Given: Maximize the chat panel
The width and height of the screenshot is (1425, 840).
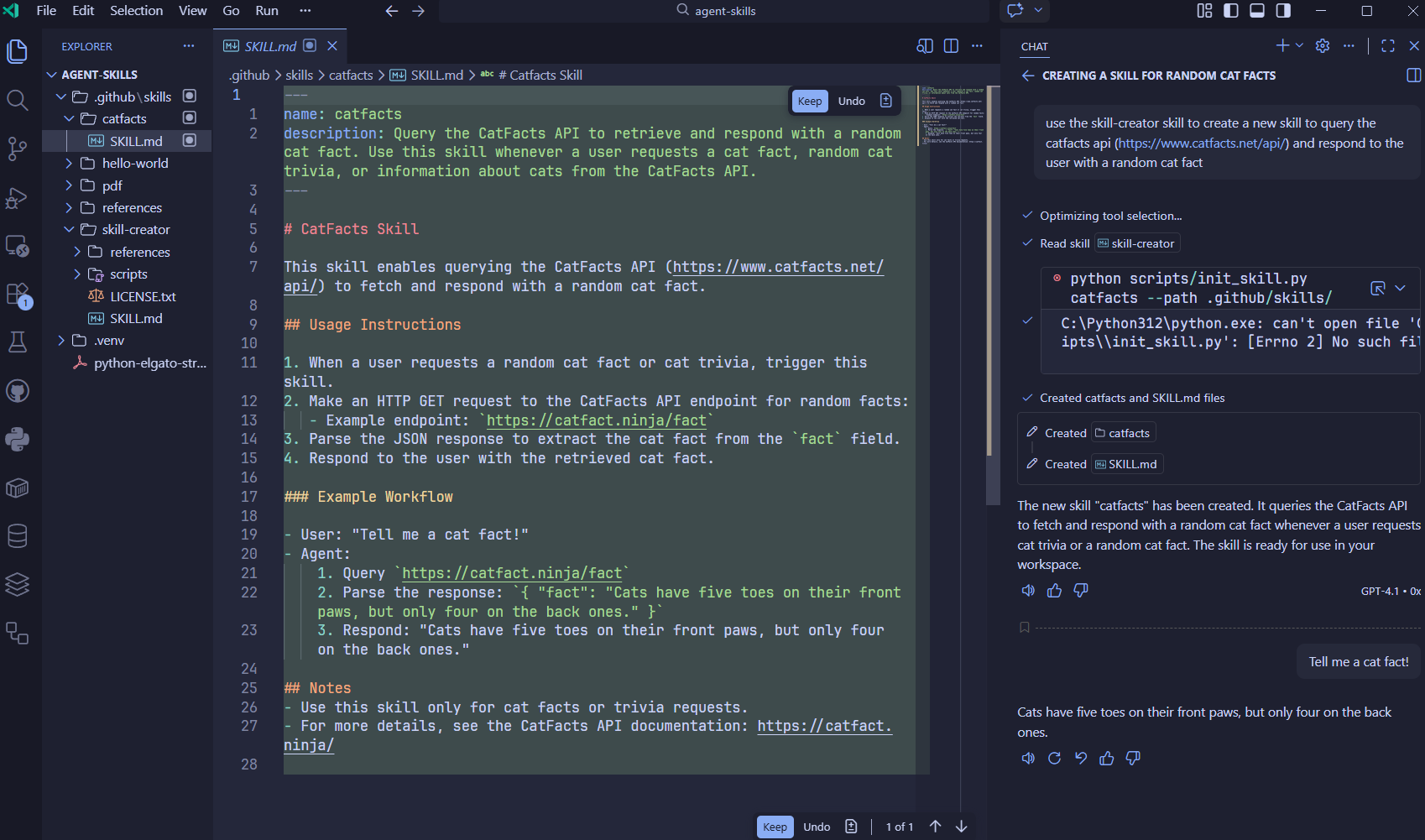Looking at the screenshot, I should (x=1389, y=46).
